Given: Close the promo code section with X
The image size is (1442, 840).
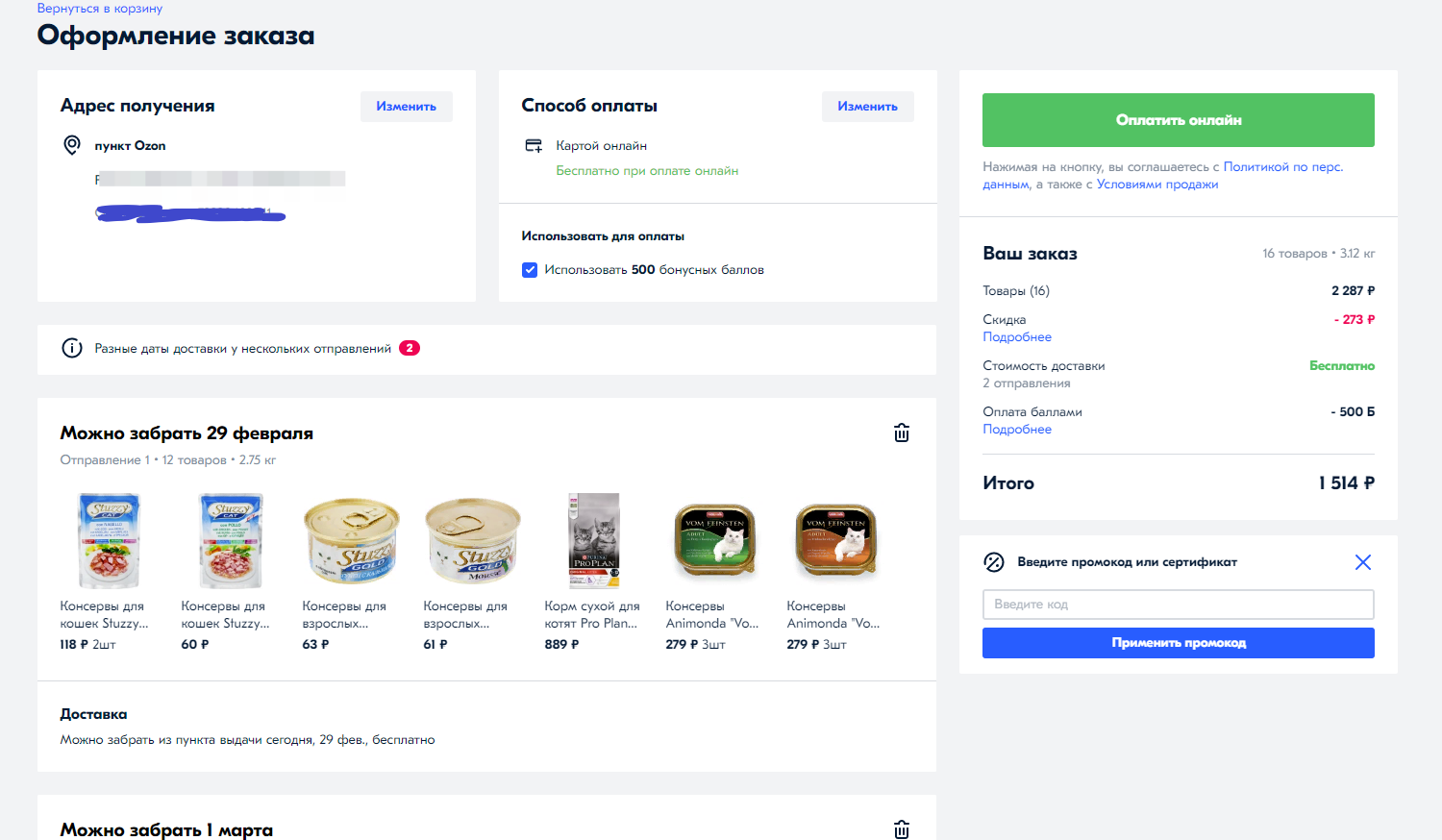Looking at the screenshot, I should coord(1363,562).
